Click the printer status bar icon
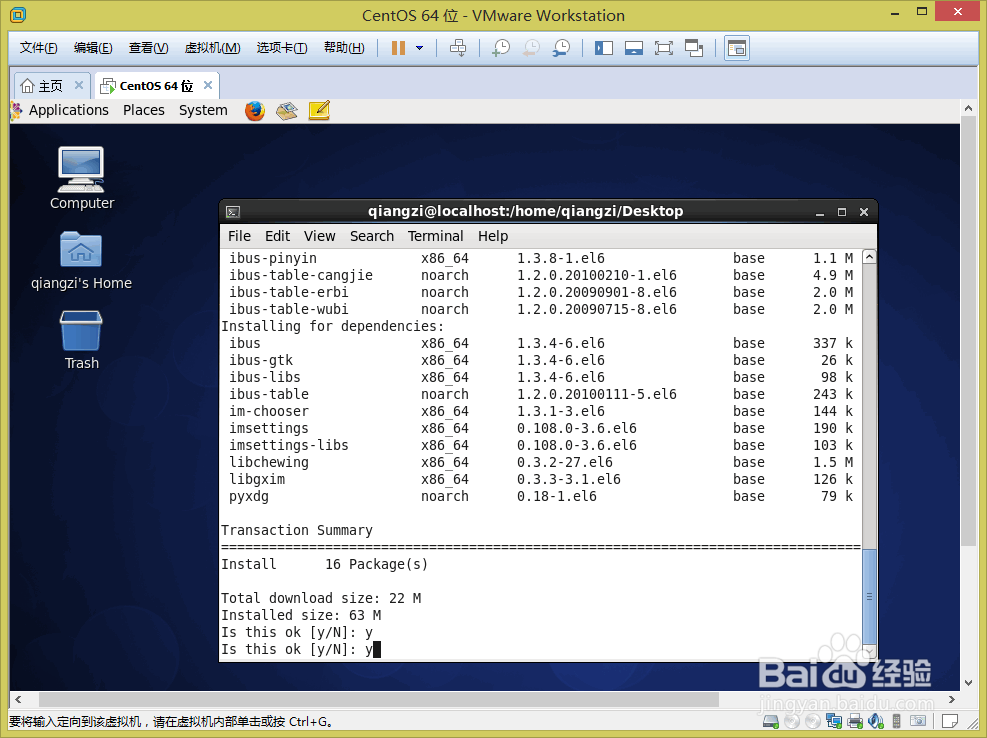Image resolution: width=987 pixels, height=738 pixels. pos(855,722)
